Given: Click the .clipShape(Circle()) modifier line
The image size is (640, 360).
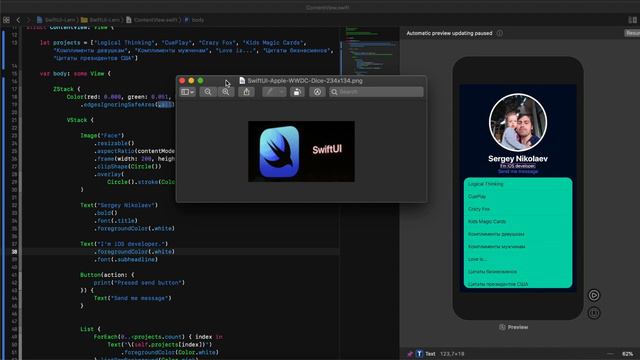Looking at the screenshot, I should coord(128,167).
